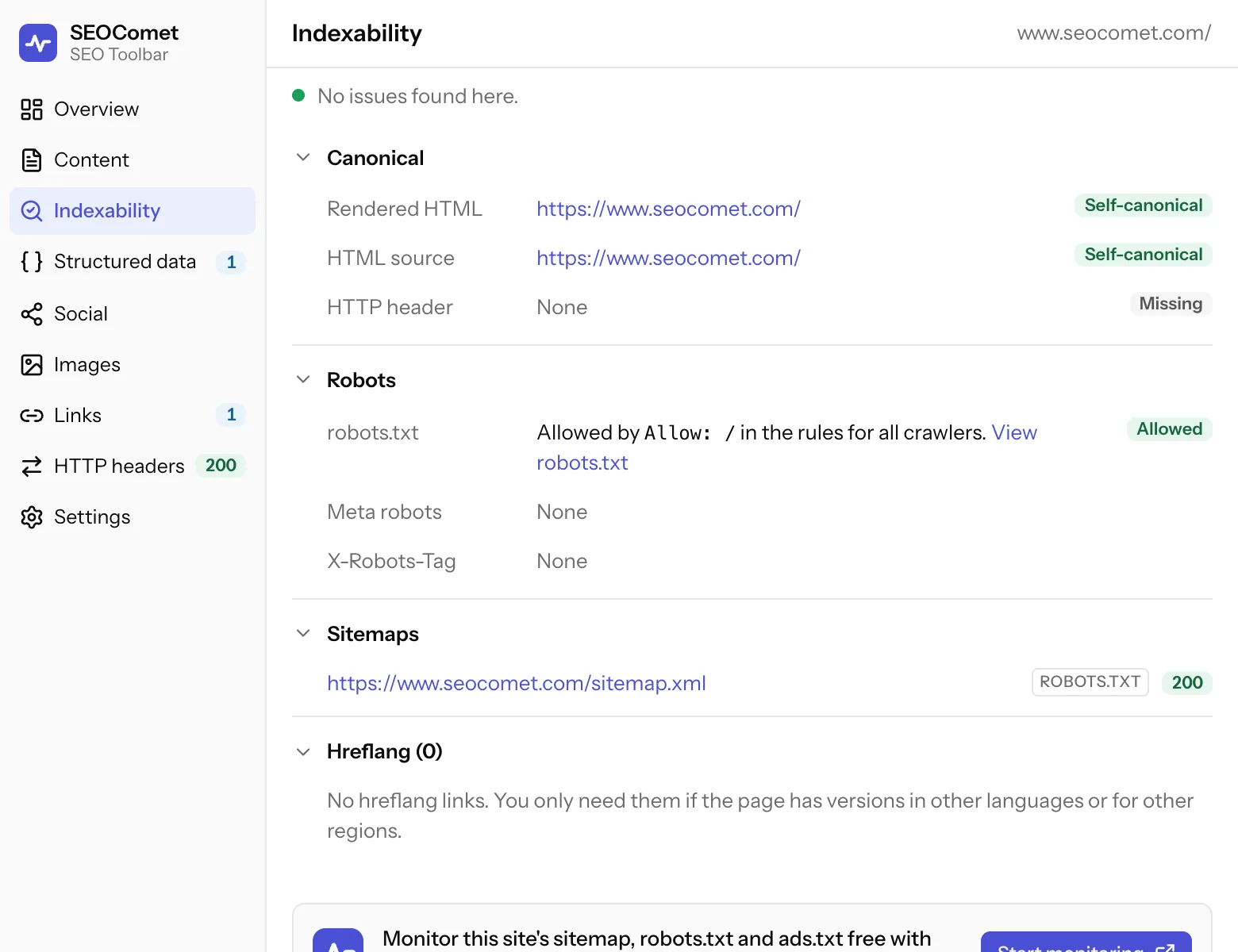Click the Allowed badge for robots.txt
Image resolution: width=1238 pixels, height=952 pixels.
pyautogui.click(x=1169, y=429)
